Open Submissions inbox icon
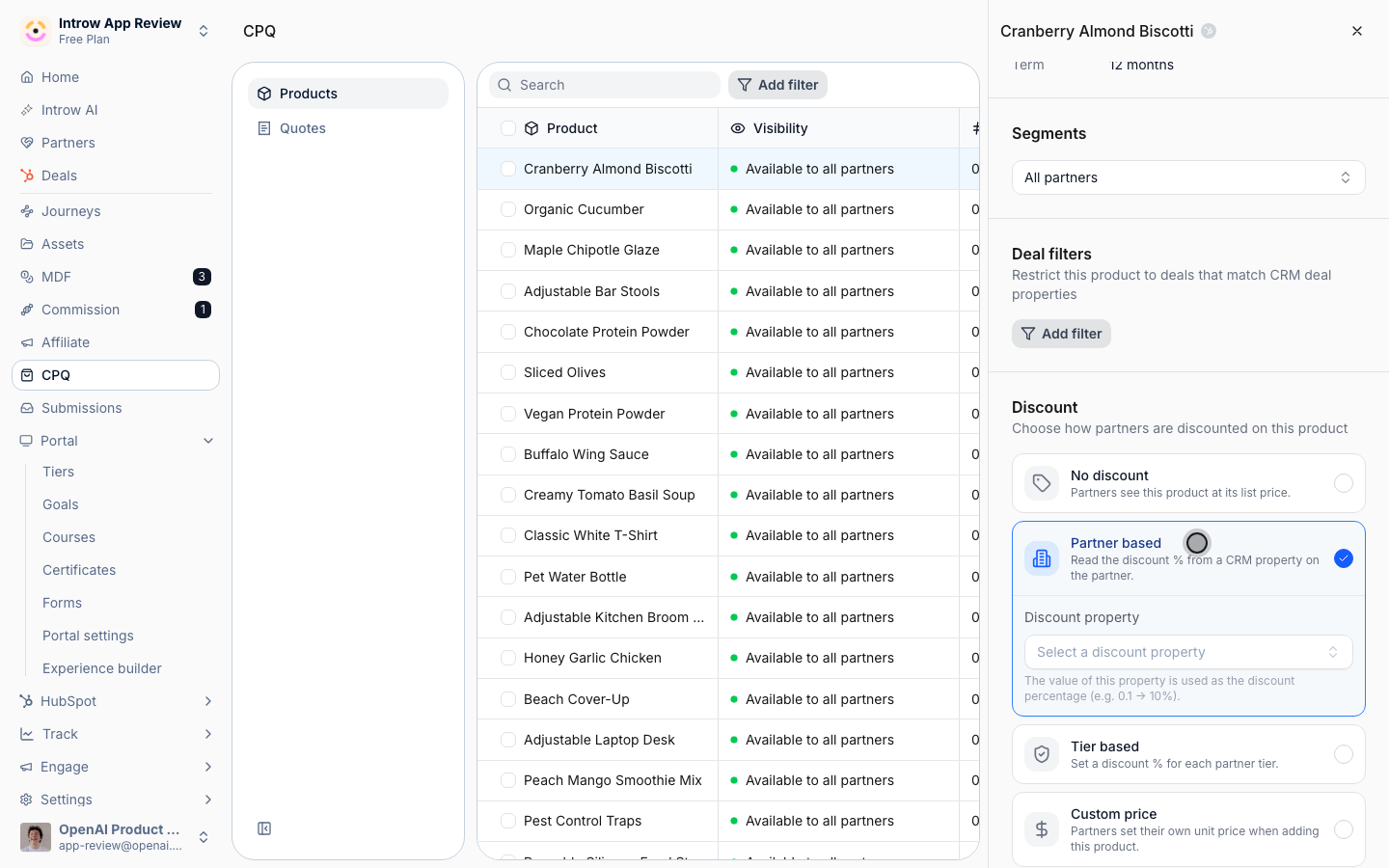This screenshot has height=868, width=1389. point(27,408)
